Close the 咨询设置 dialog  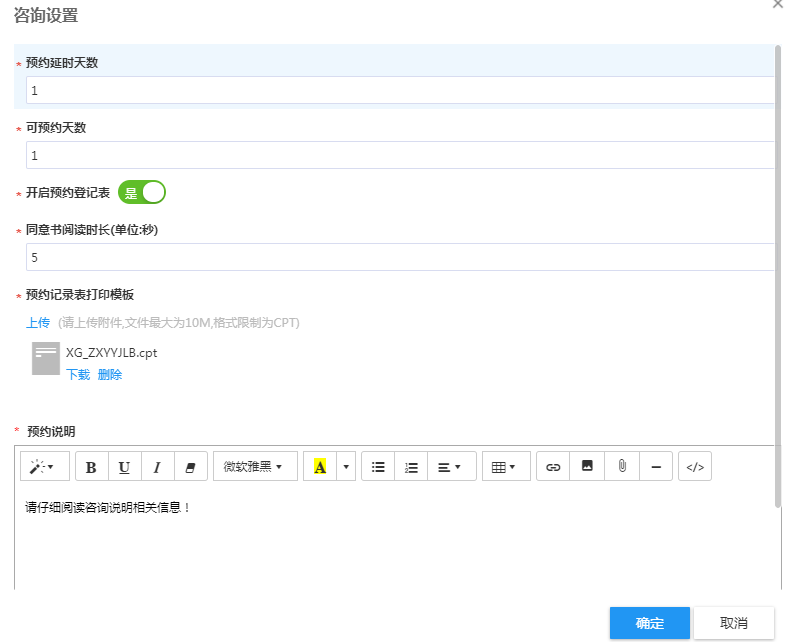click(778, 4)
